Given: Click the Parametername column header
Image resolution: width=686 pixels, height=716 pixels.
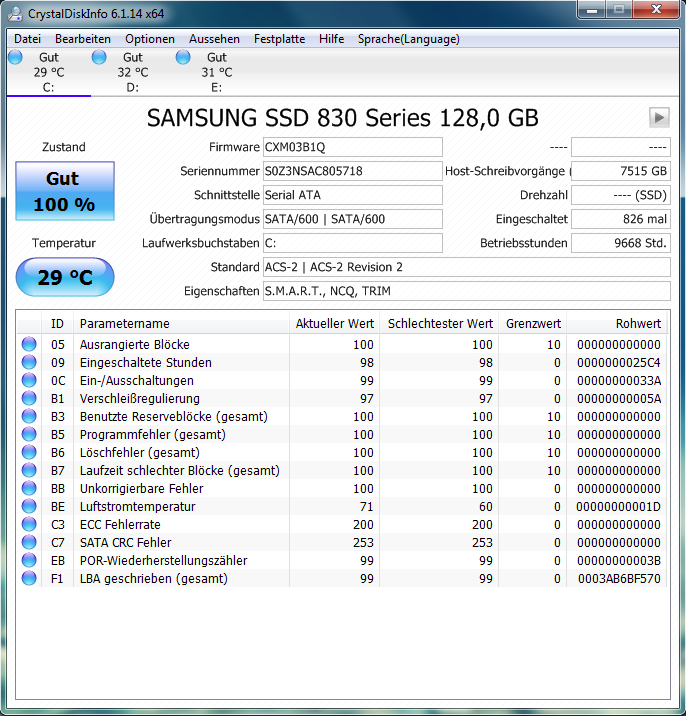Looking at the screenshot, I should tap(181, 324).
